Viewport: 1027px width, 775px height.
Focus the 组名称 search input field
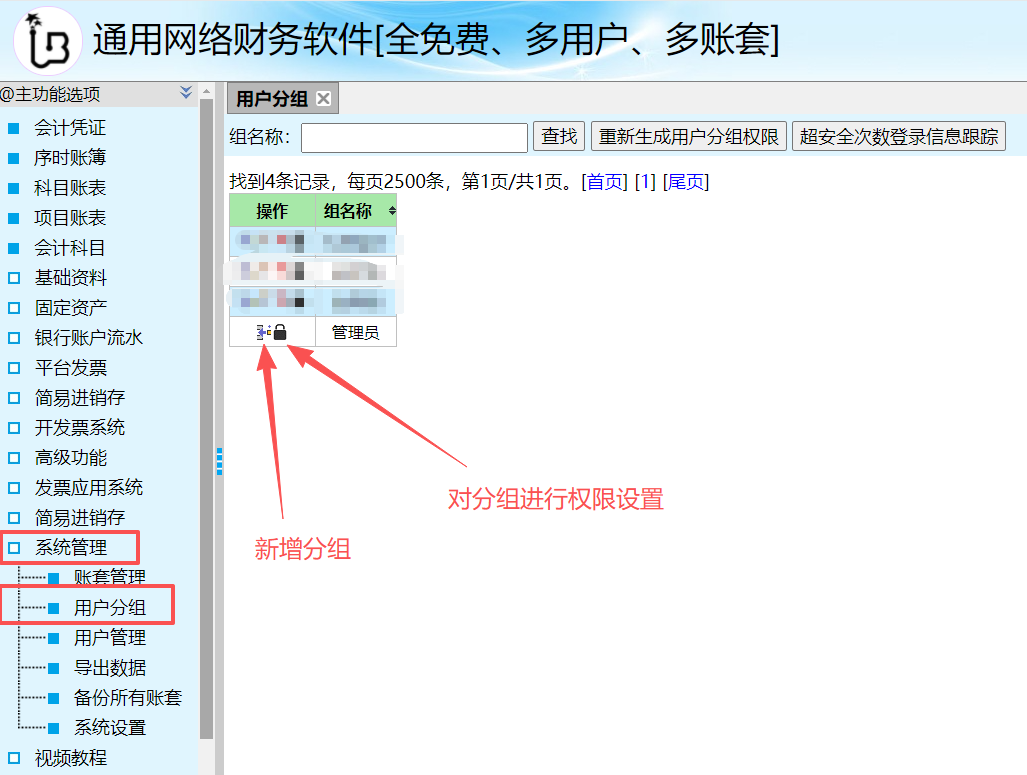[414, 137]
